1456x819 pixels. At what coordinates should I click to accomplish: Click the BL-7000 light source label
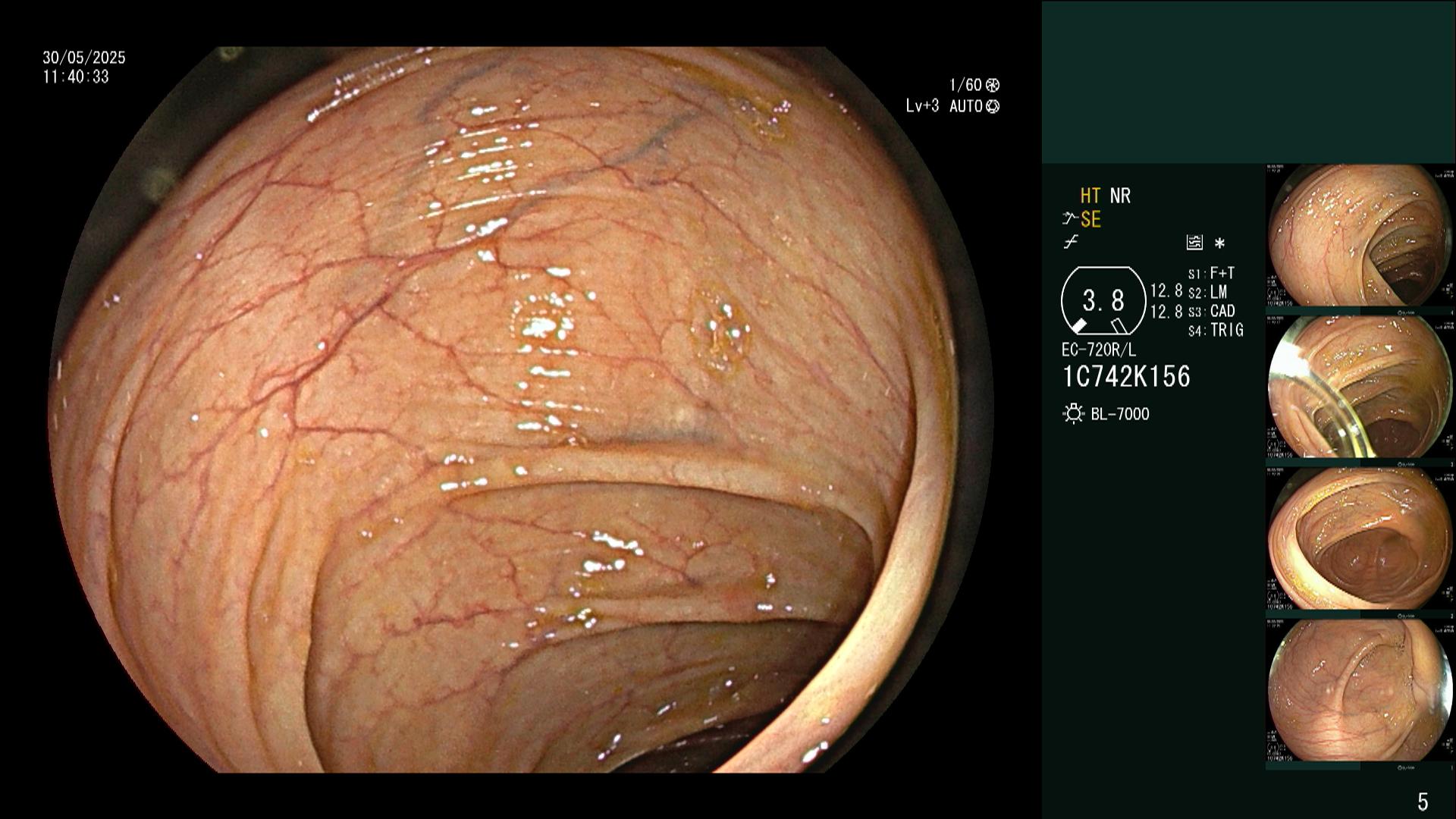pyautogui.click(x=1120, y=414)
